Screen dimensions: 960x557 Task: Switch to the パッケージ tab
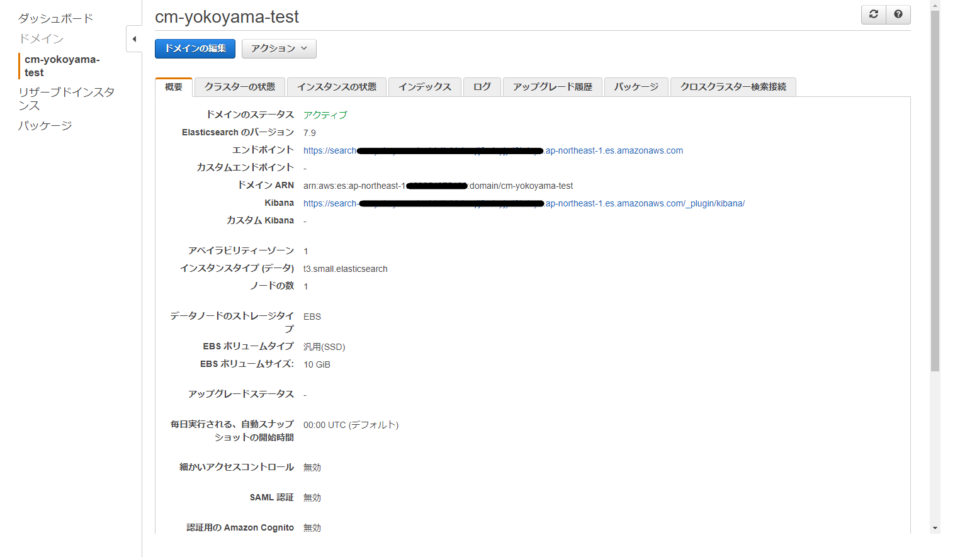coord(636,87)
